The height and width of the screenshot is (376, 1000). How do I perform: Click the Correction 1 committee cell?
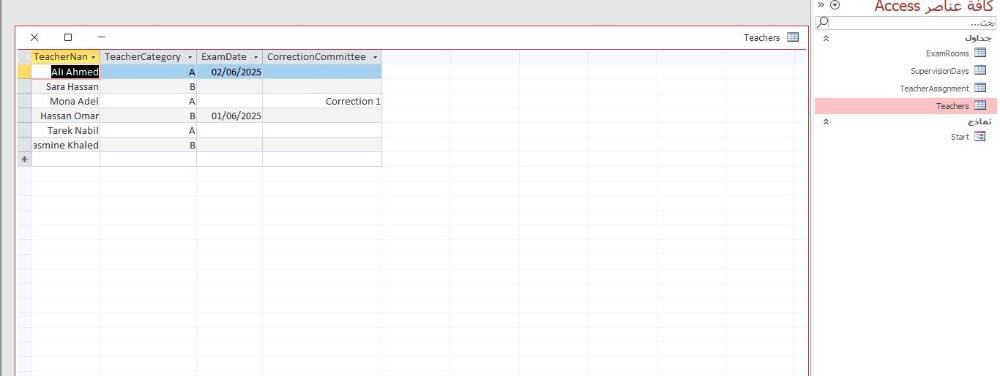[322, 101]
